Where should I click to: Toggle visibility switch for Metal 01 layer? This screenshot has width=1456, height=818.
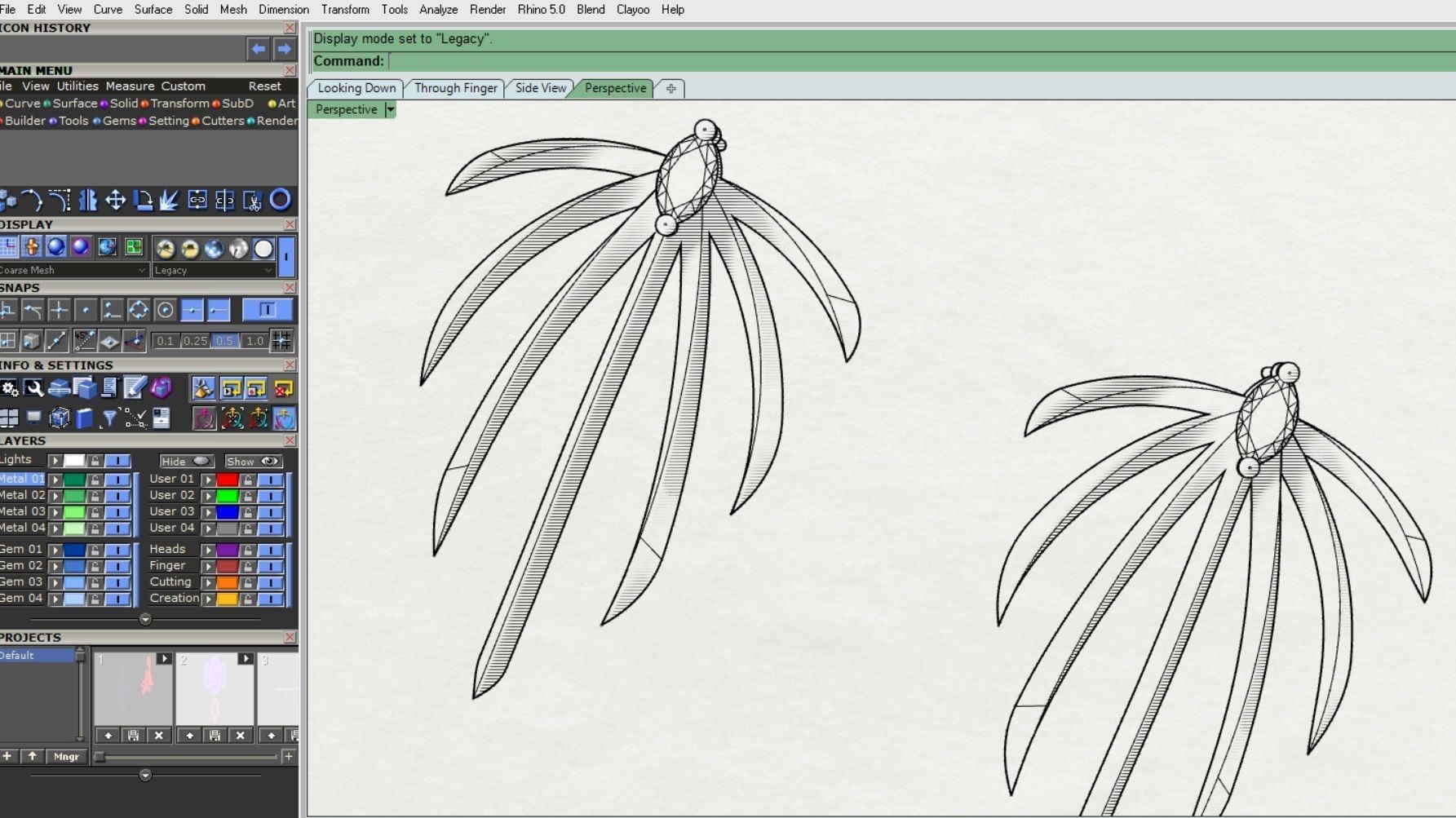click(117, 479)
